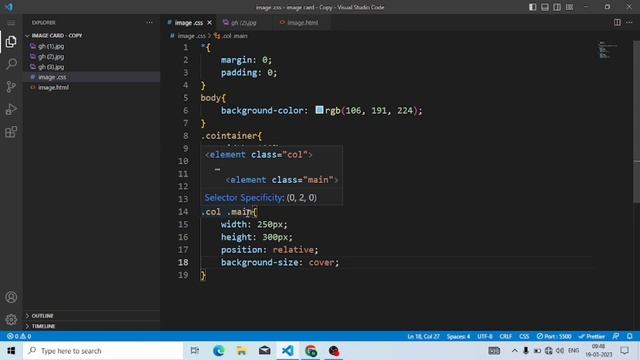
Task: Click Prettier status bar item
Action: [x=591, y=336]
